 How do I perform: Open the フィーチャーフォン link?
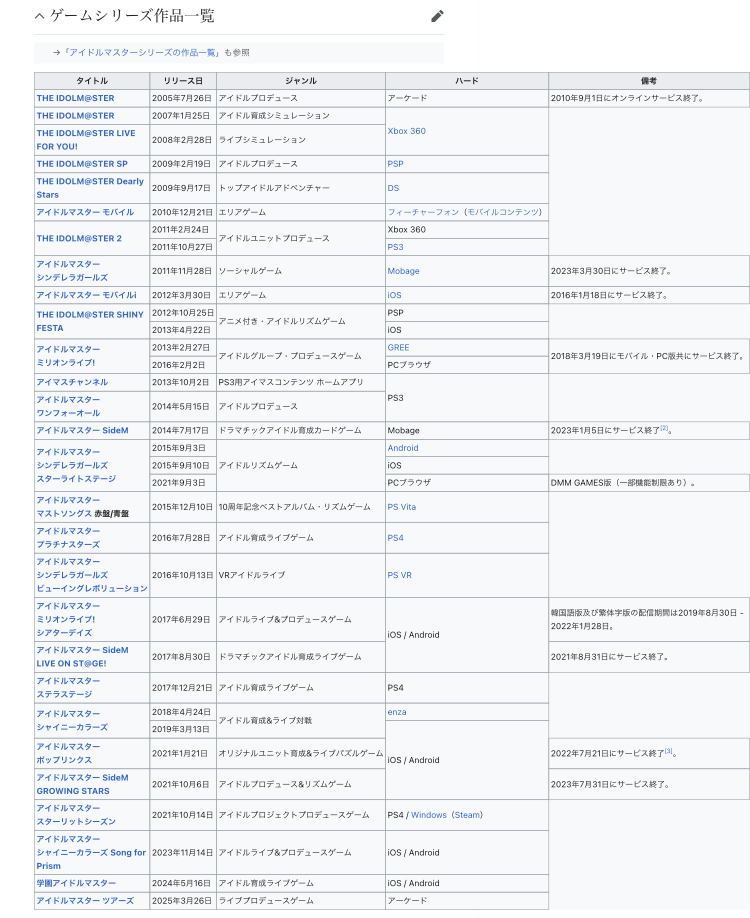(x=423, y=212)
